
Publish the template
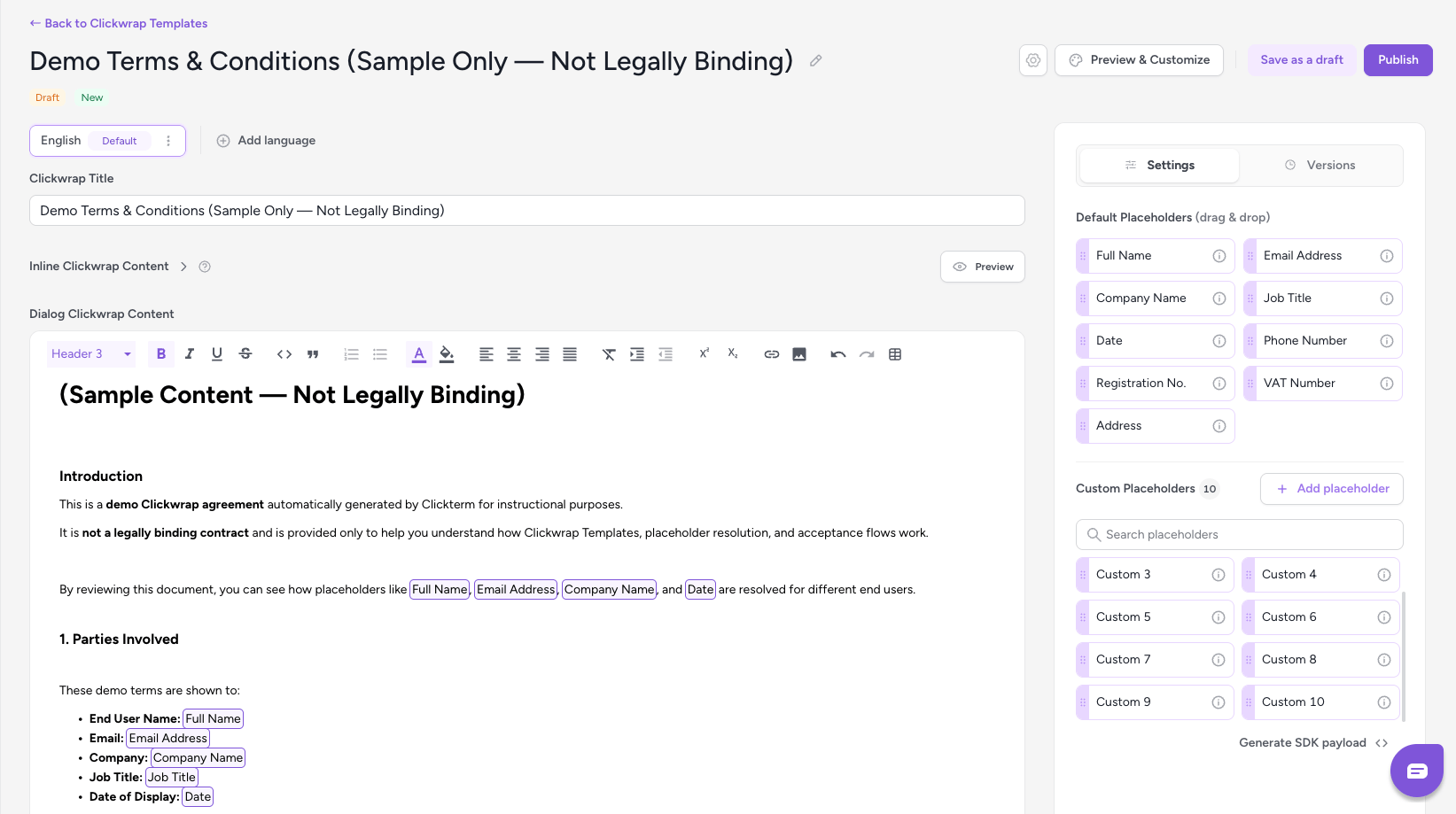[1398, 60]
